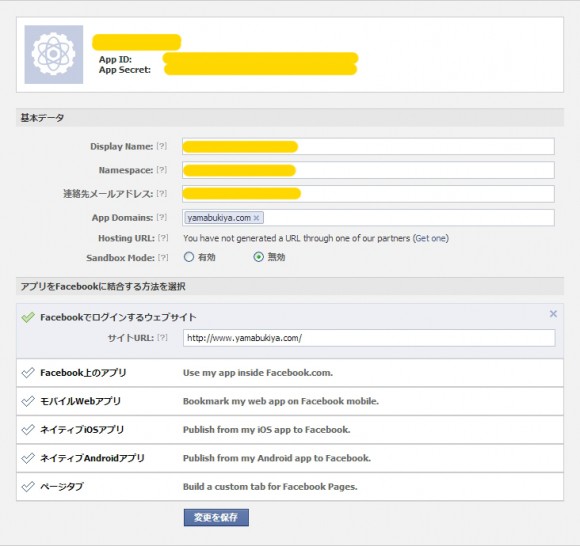Click the checkmark beside Facebook上のアプリ
The width and height of the screenshot is (580, 546).
point(28,373)
